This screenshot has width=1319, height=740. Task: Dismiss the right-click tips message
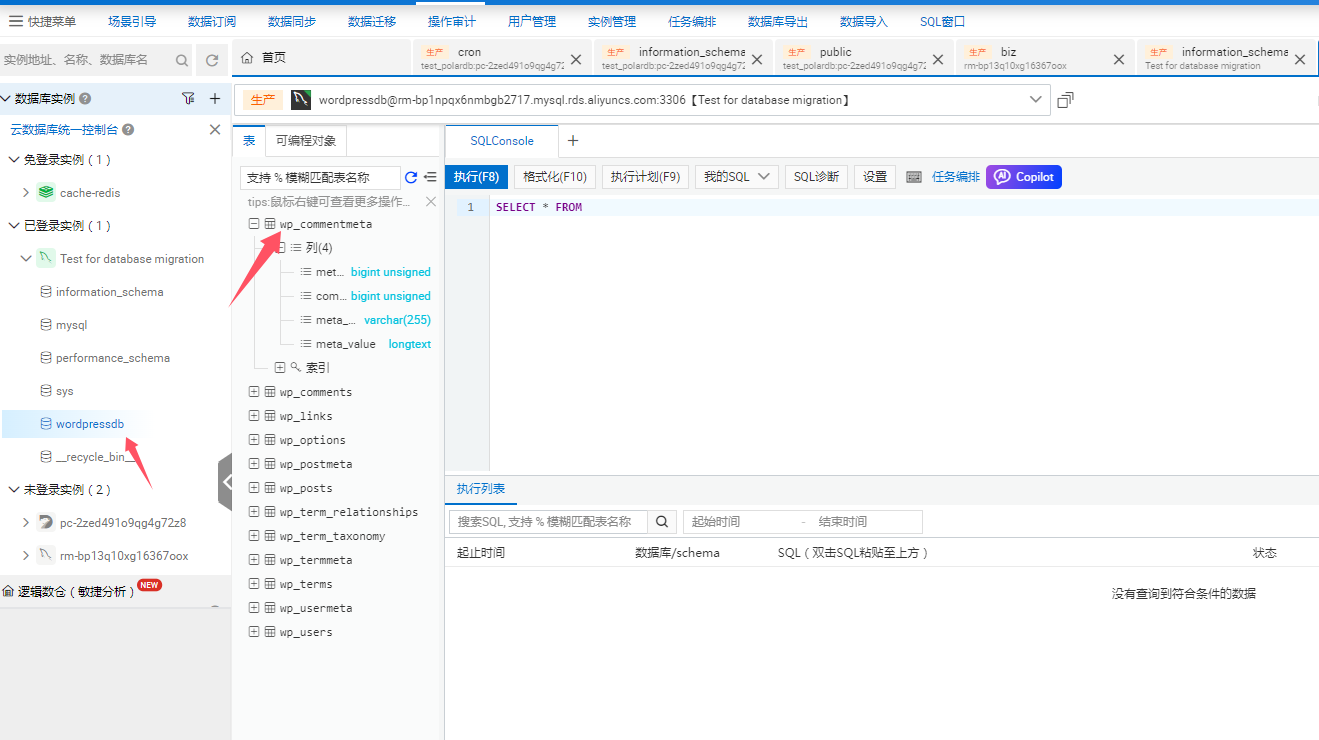point(431,201)
